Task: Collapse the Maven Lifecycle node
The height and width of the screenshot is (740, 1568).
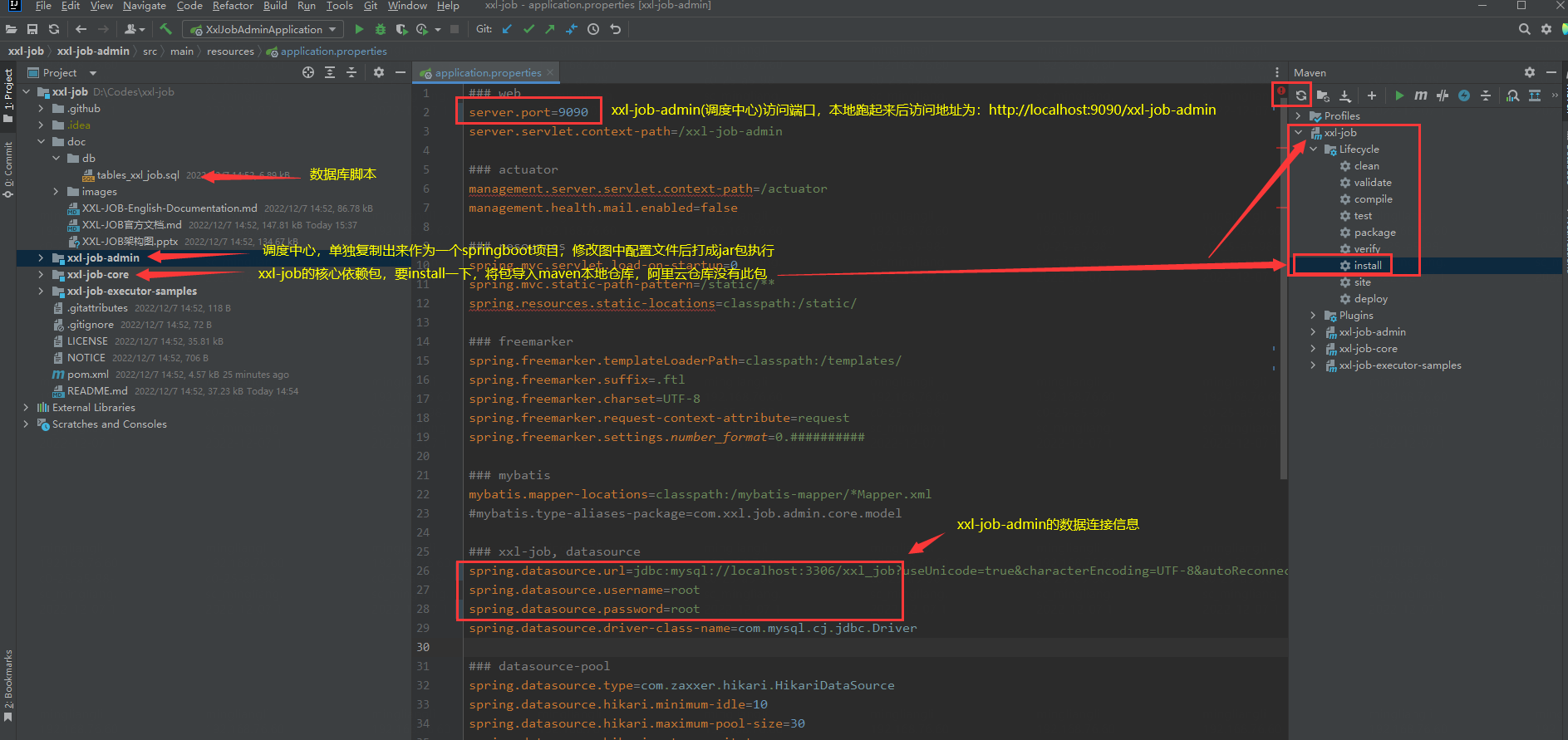Action: 1313,149
